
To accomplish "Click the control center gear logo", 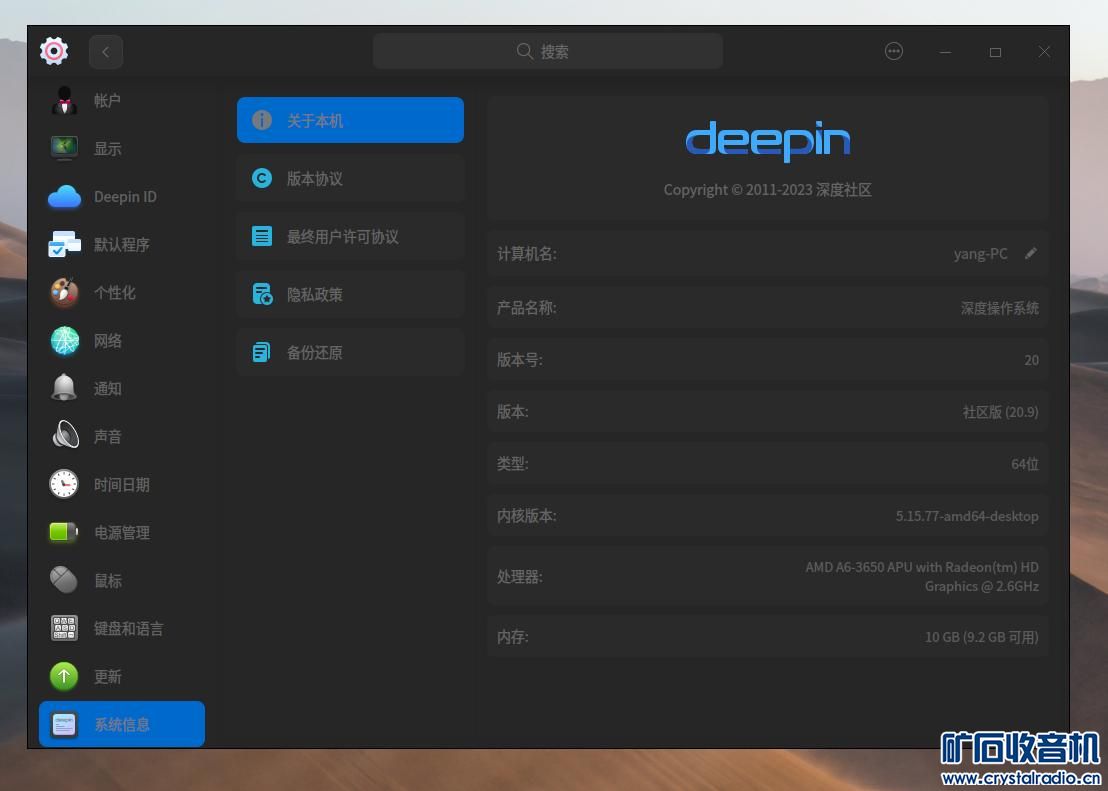I will coord(54,51).
